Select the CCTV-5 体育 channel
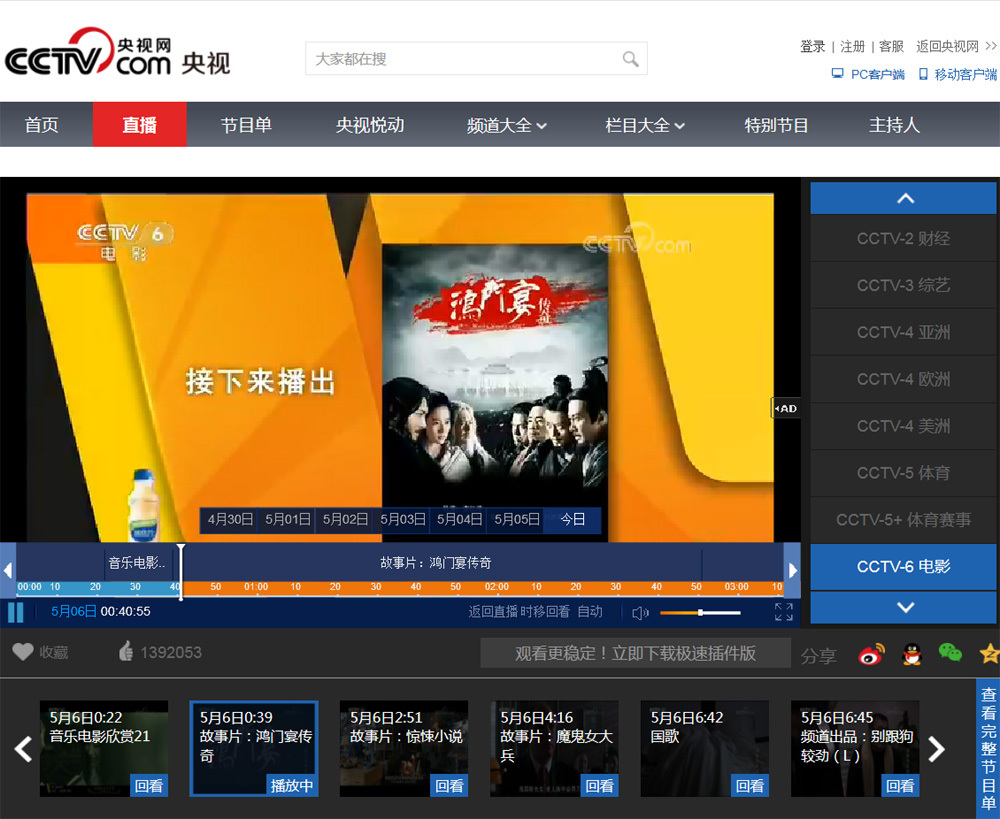Screen dimensions: 1000x819 (903, 473)
